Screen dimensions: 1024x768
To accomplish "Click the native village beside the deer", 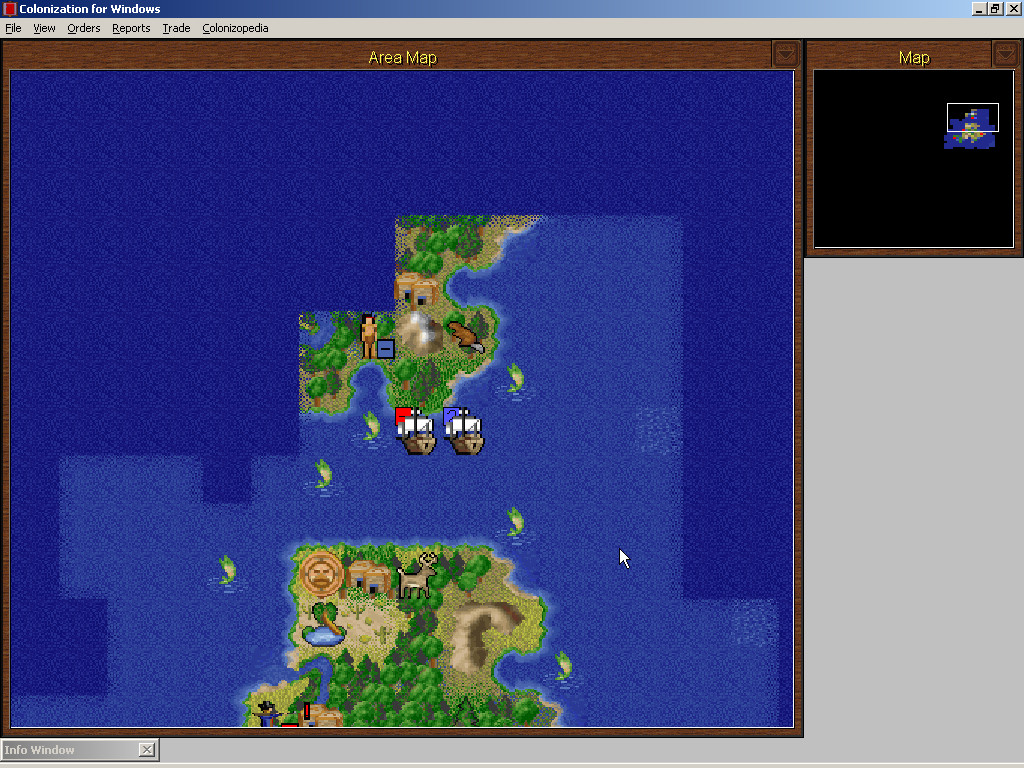I will (369, 577).
